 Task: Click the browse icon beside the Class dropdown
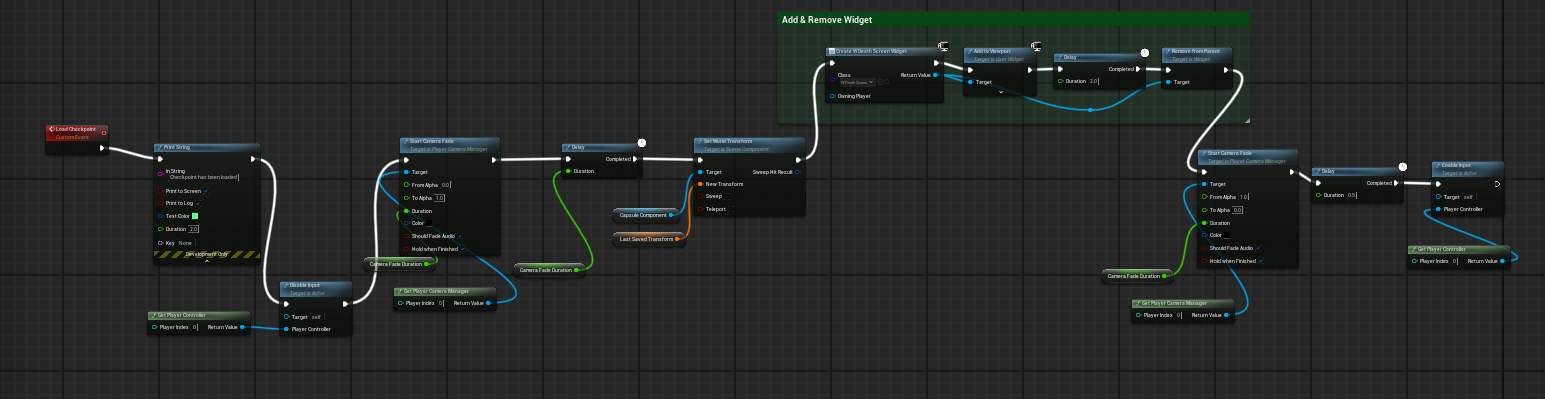coord(887,82)
